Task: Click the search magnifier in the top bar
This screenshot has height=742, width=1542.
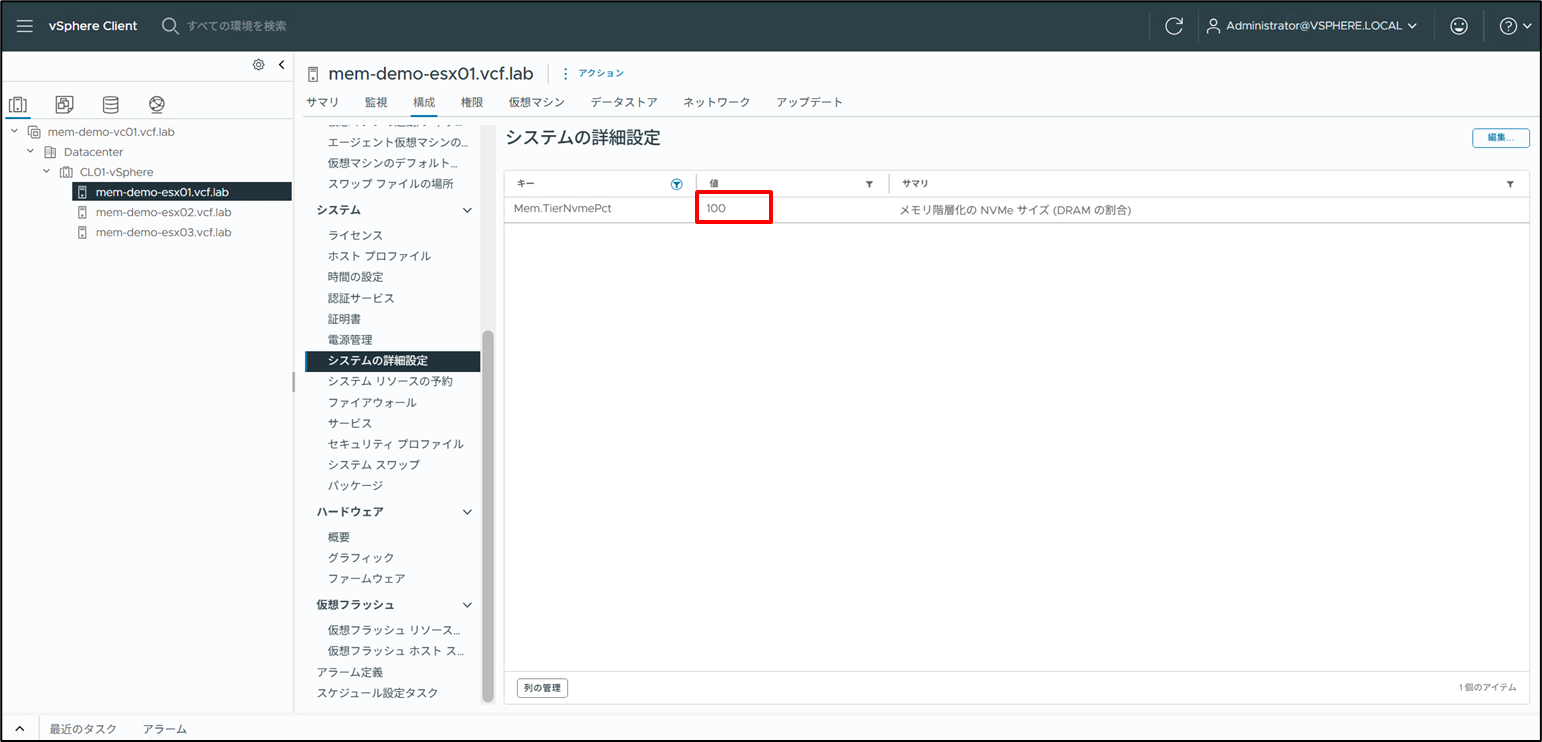Action: coord(170,25)
